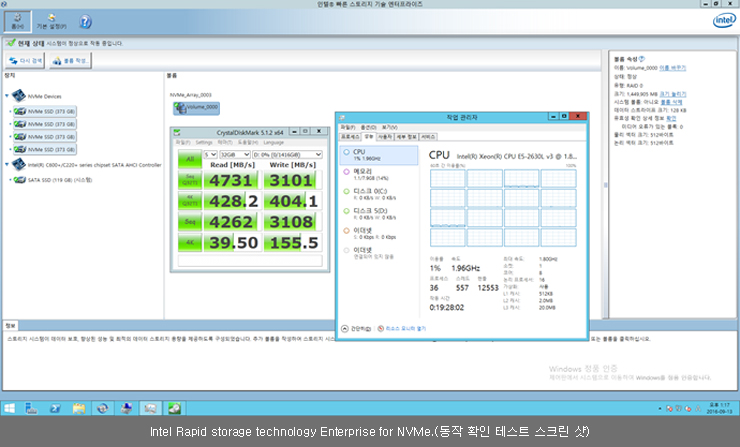Select the CPU item in Task Manager sidebar

click(x=379, y=155)
